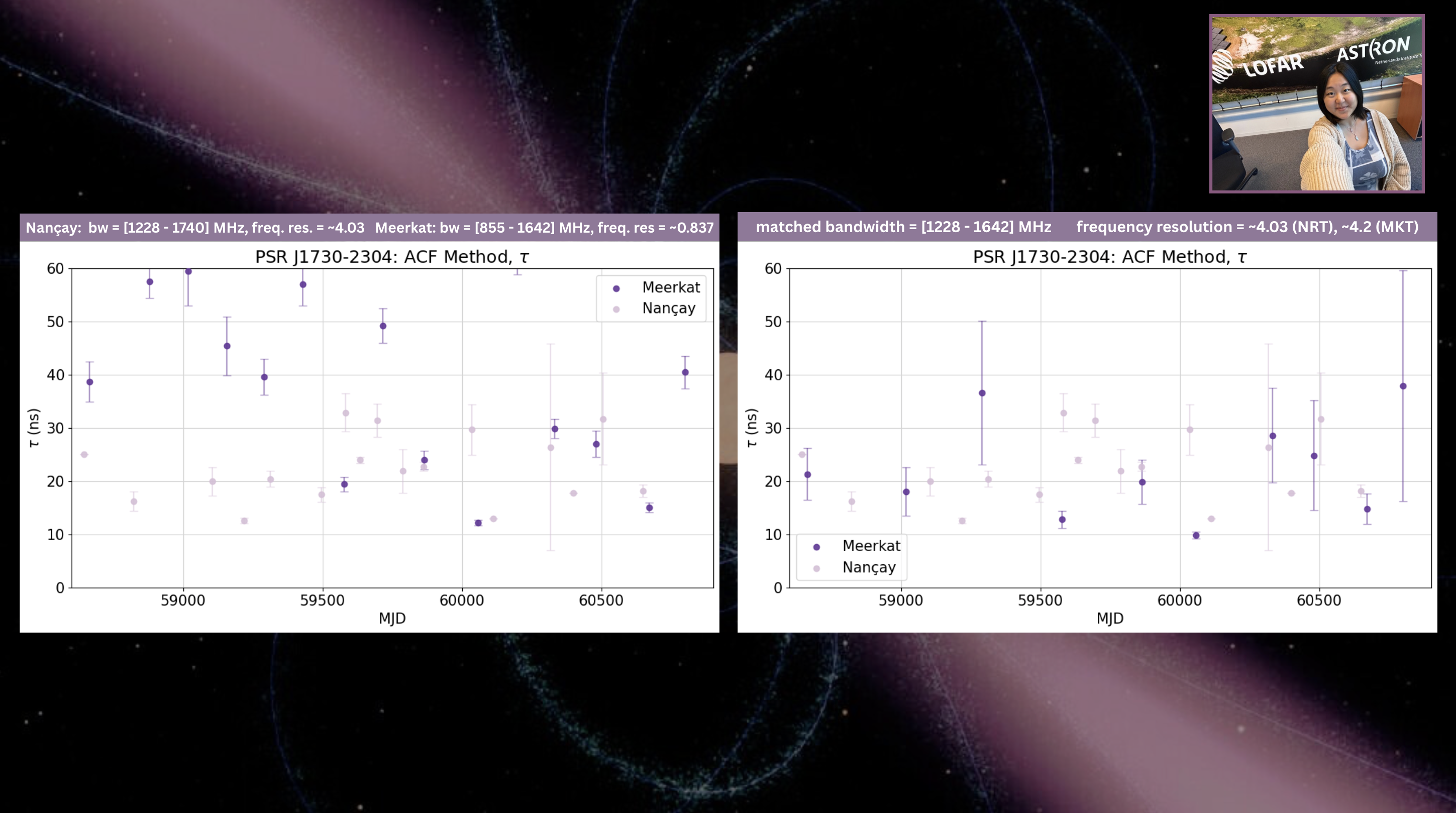Select the 'Meerkat: bw = [855 - 1642] MHz' header text
Screen dimensions: 1456x813
544,227
